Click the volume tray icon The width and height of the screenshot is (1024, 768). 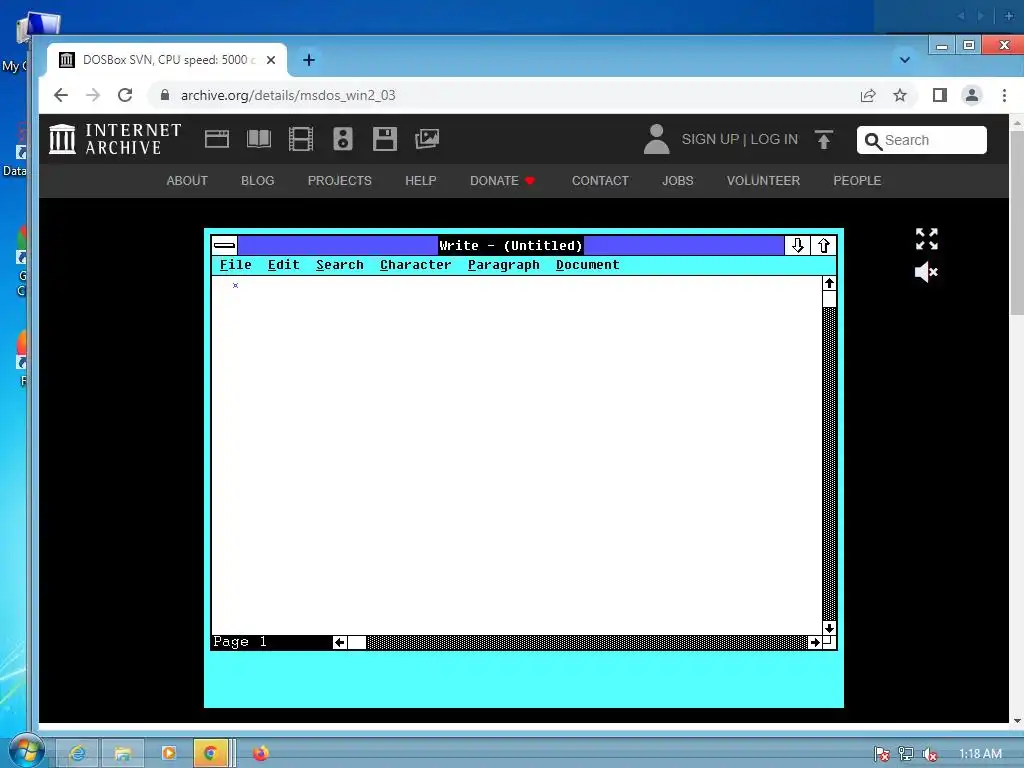tap(929, 754)
